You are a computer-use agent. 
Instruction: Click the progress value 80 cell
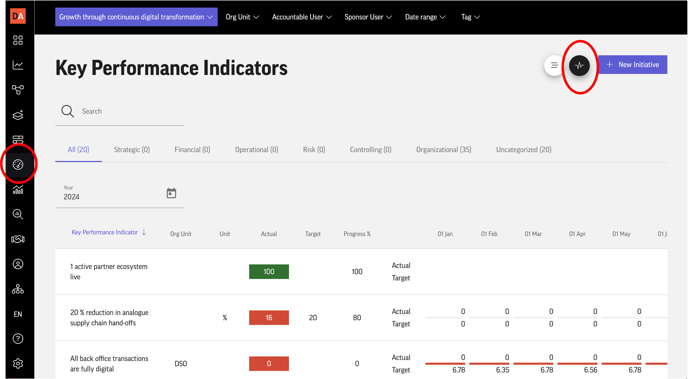[357, 318]
